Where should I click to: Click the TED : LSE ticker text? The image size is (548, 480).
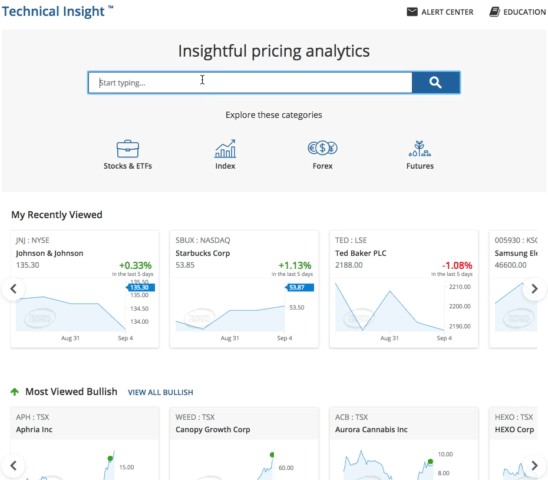pyautogui.click(x=351, y=240)
